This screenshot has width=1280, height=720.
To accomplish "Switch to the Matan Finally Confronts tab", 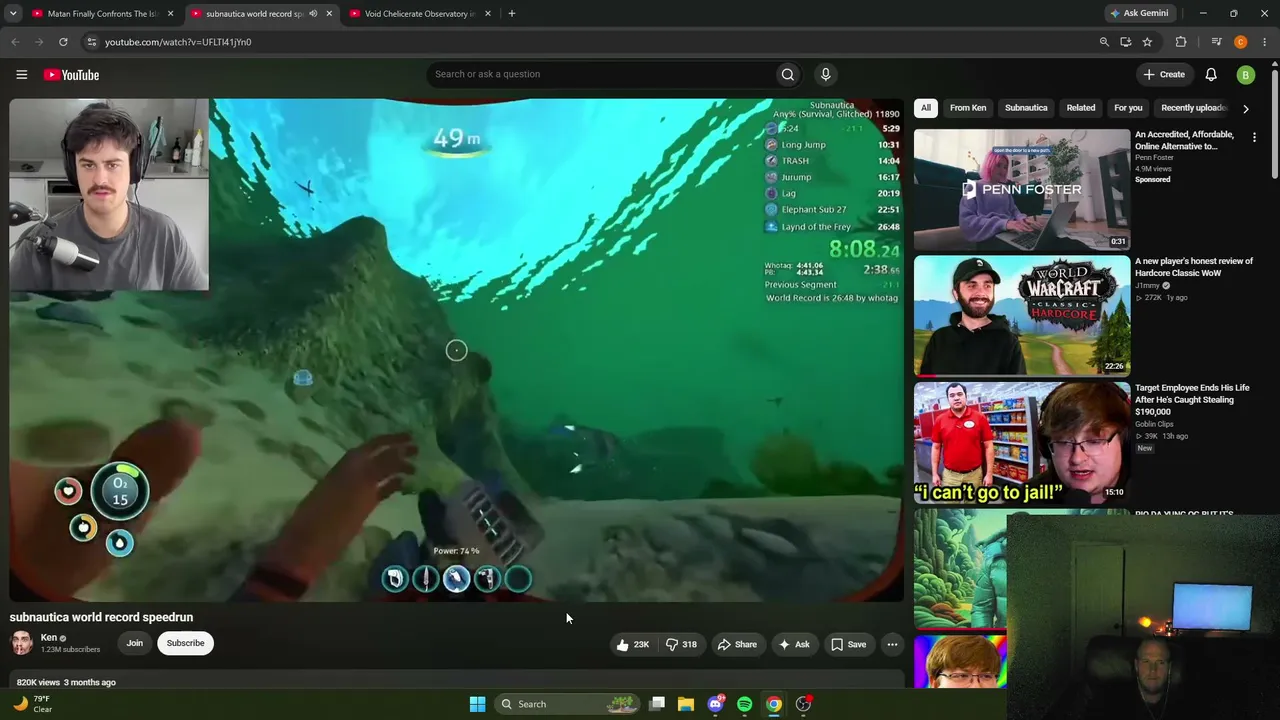I will pyautogui.click(x=103, y=14).
